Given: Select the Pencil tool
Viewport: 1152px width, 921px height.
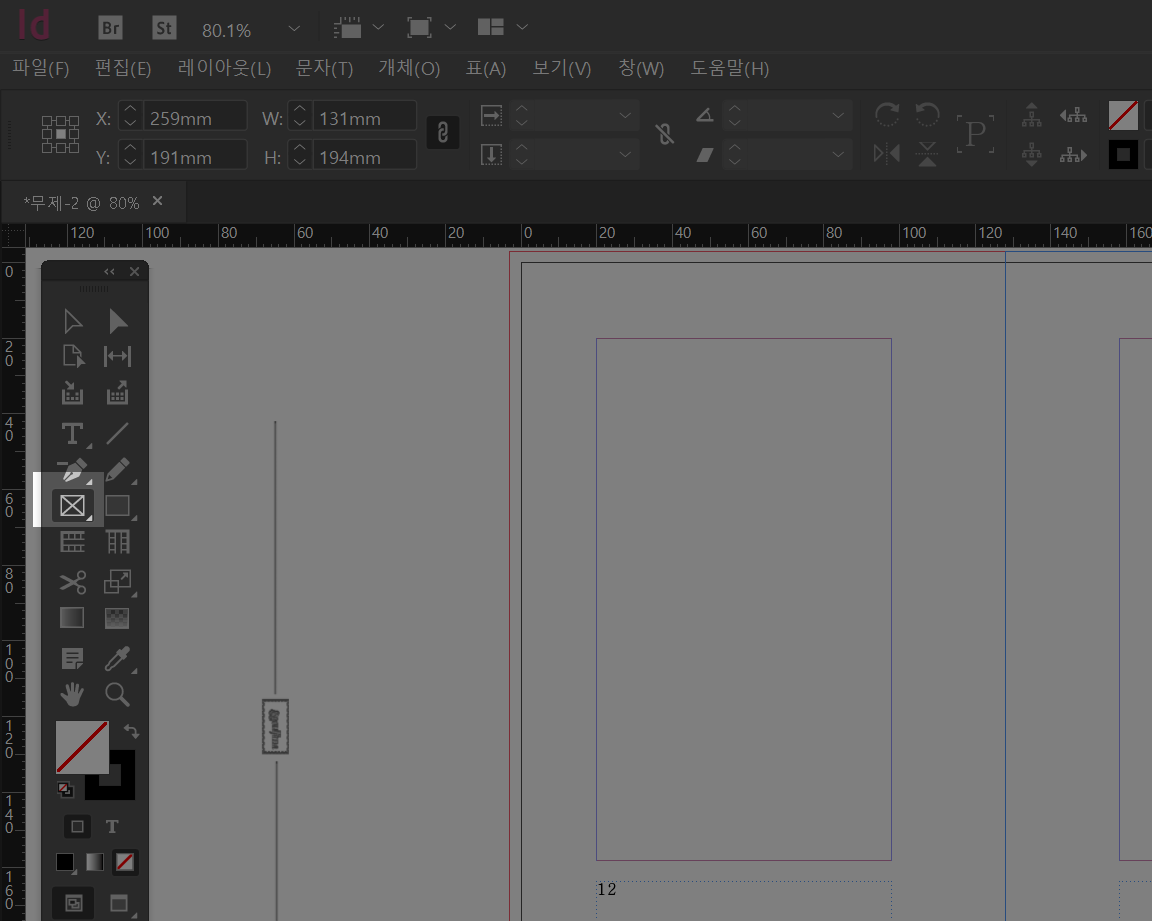Looking at the screenshot, I should click(118, 469).
